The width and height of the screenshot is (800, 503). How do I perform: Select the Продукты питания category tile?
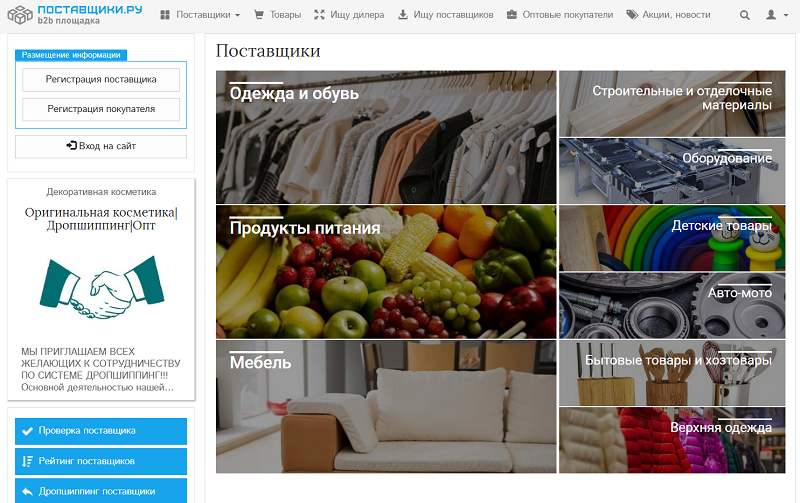386,272
